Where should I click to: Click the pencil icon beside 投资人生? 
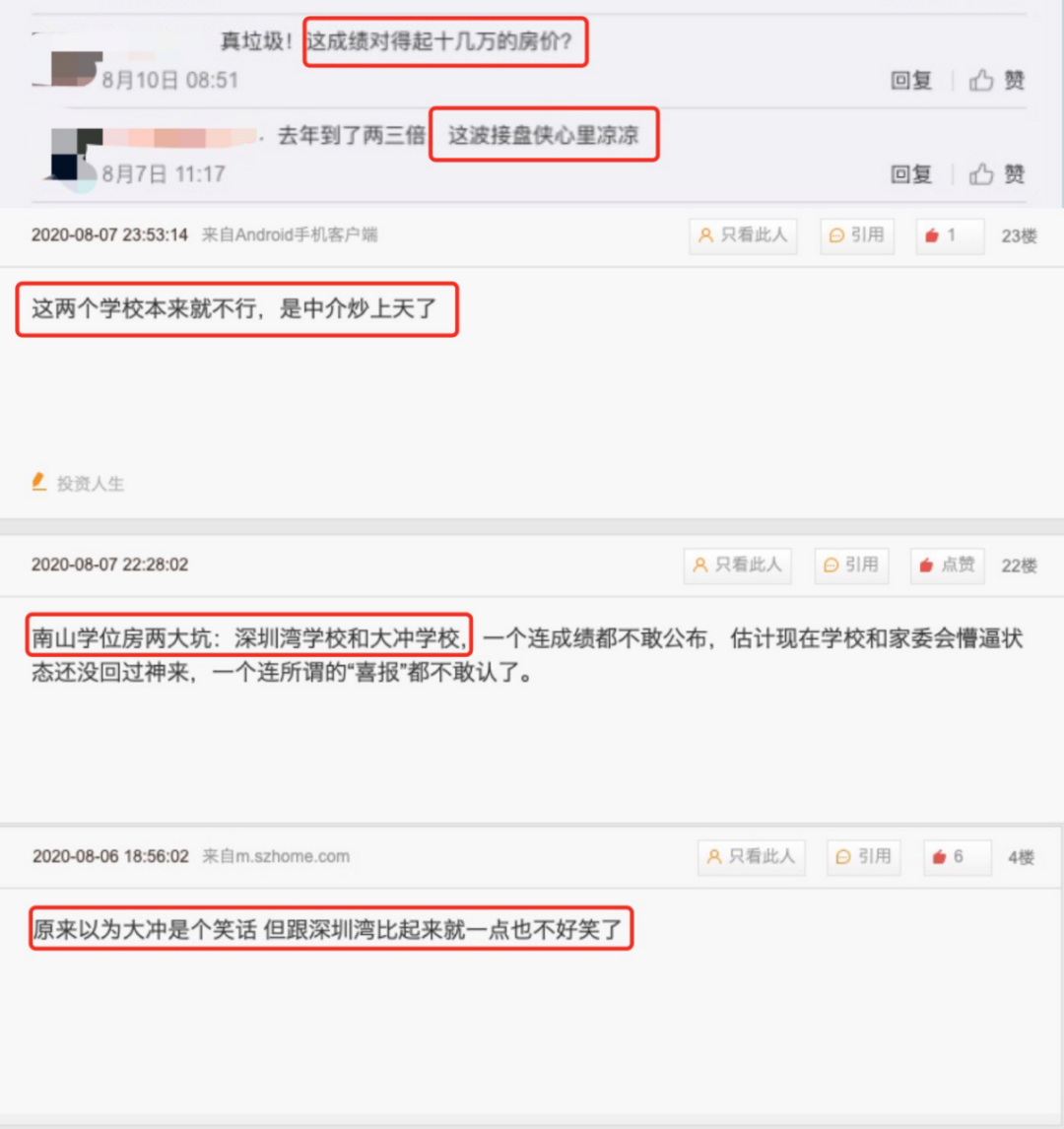(x=39, y=483)
